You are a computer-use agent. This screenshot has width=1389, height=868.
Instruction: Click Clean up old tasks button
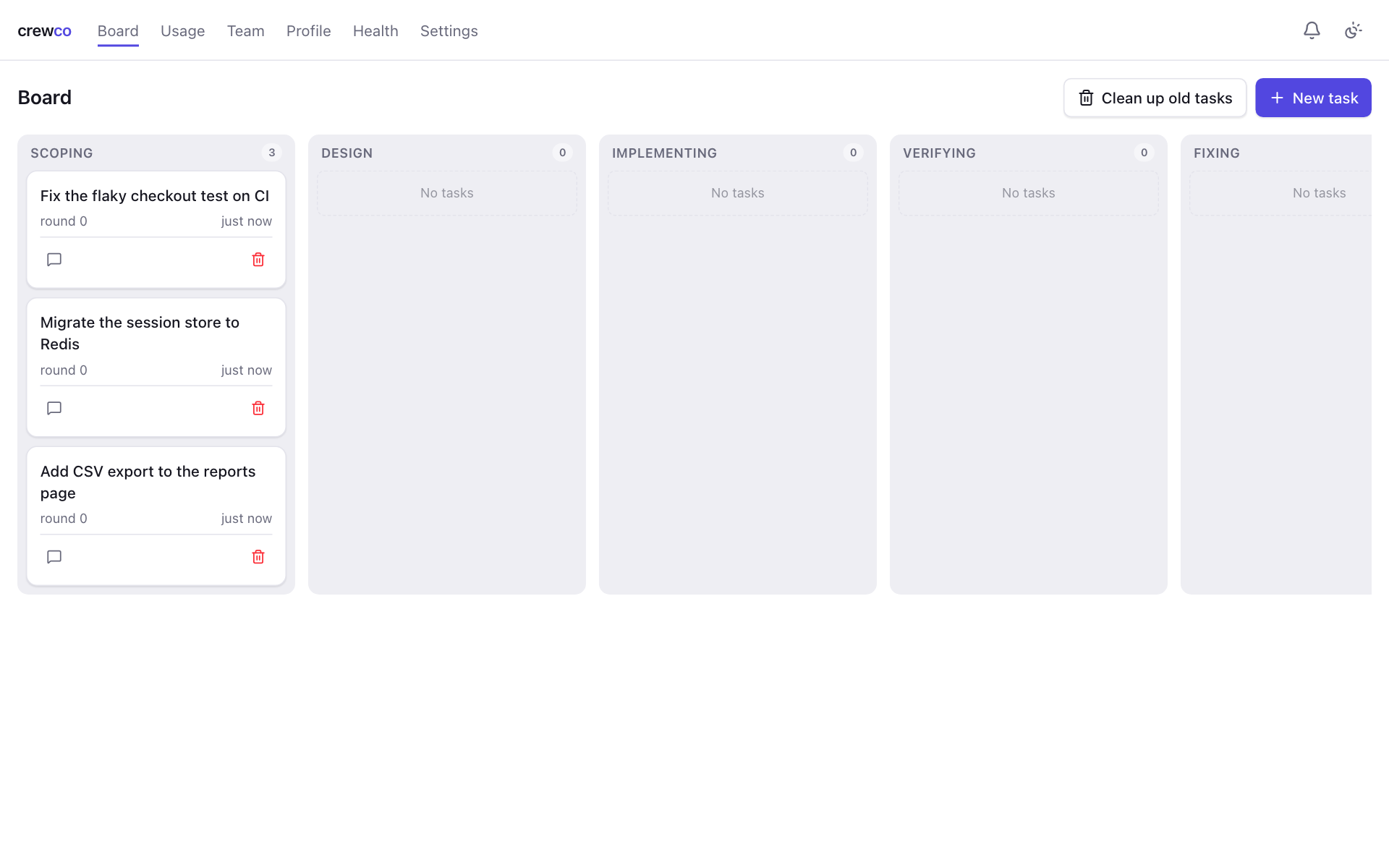click(x=1155, y=98)
